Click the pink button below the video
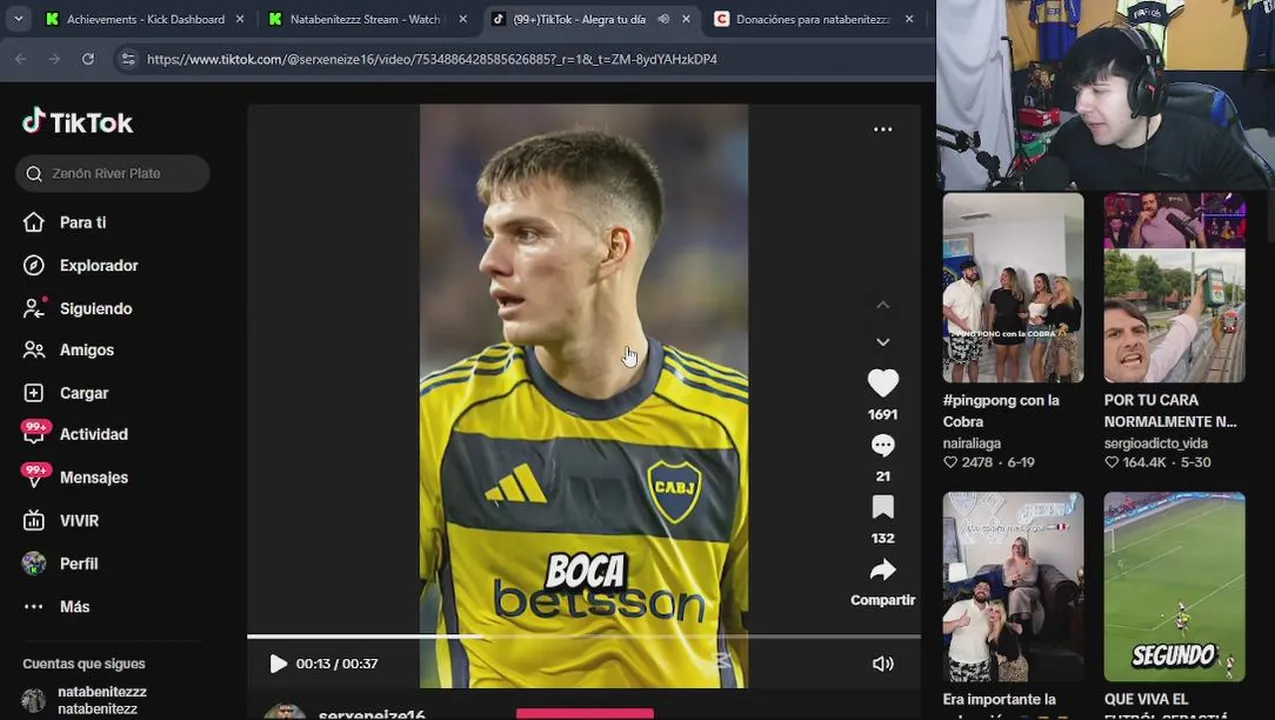Image resolution: width=1275 pixels, height=720 pixels. click(x=585, y=714)
